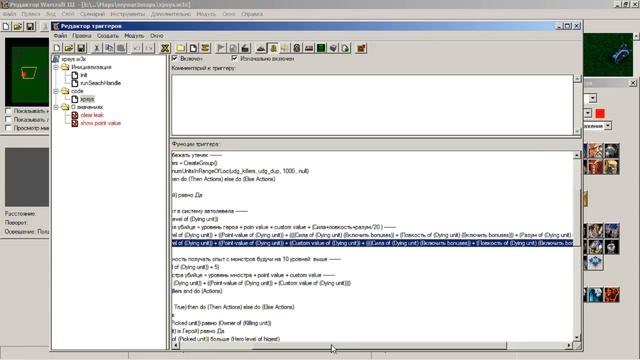Open player dropdown beside red color swatch
This screenshot has width=640, height=360.
click(x=588, y=113)
